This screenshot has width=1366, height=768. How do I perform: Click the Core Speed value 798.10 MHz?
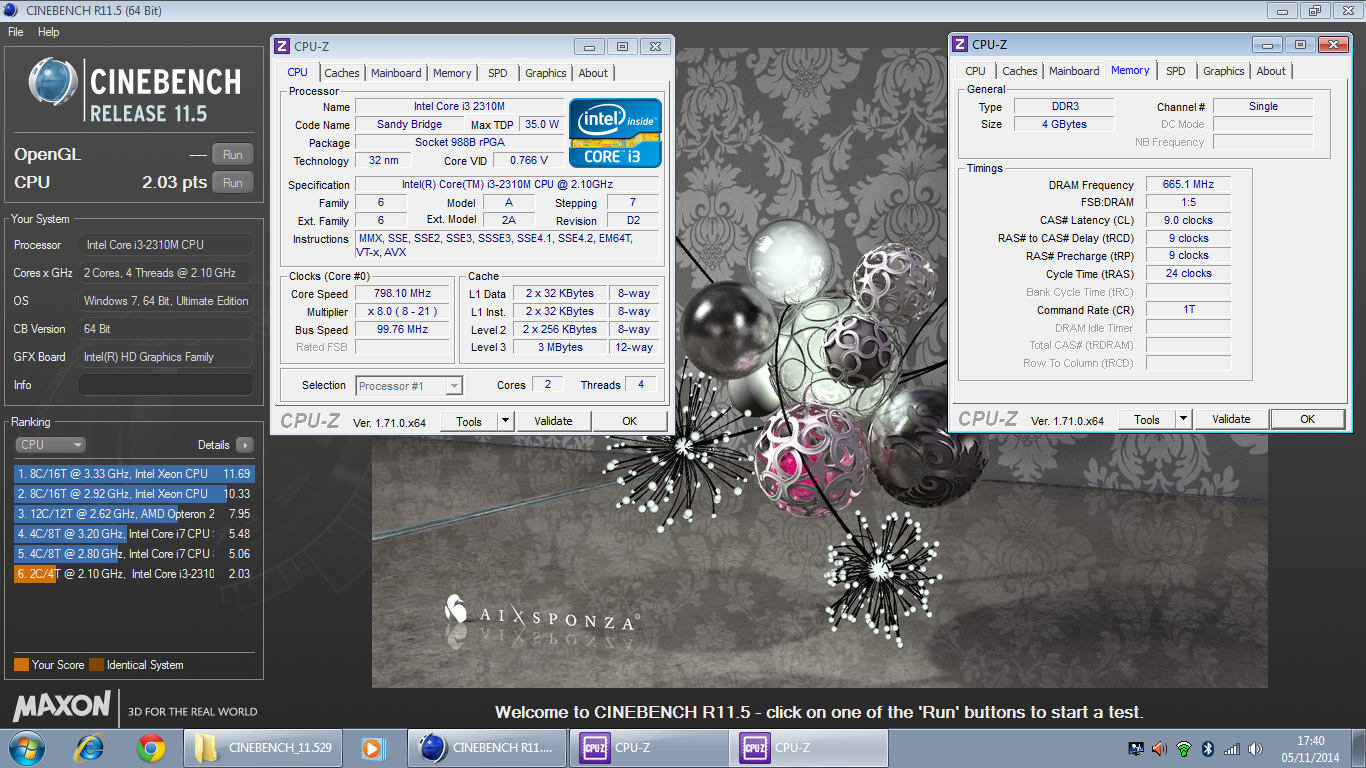(x=404, y=294)
